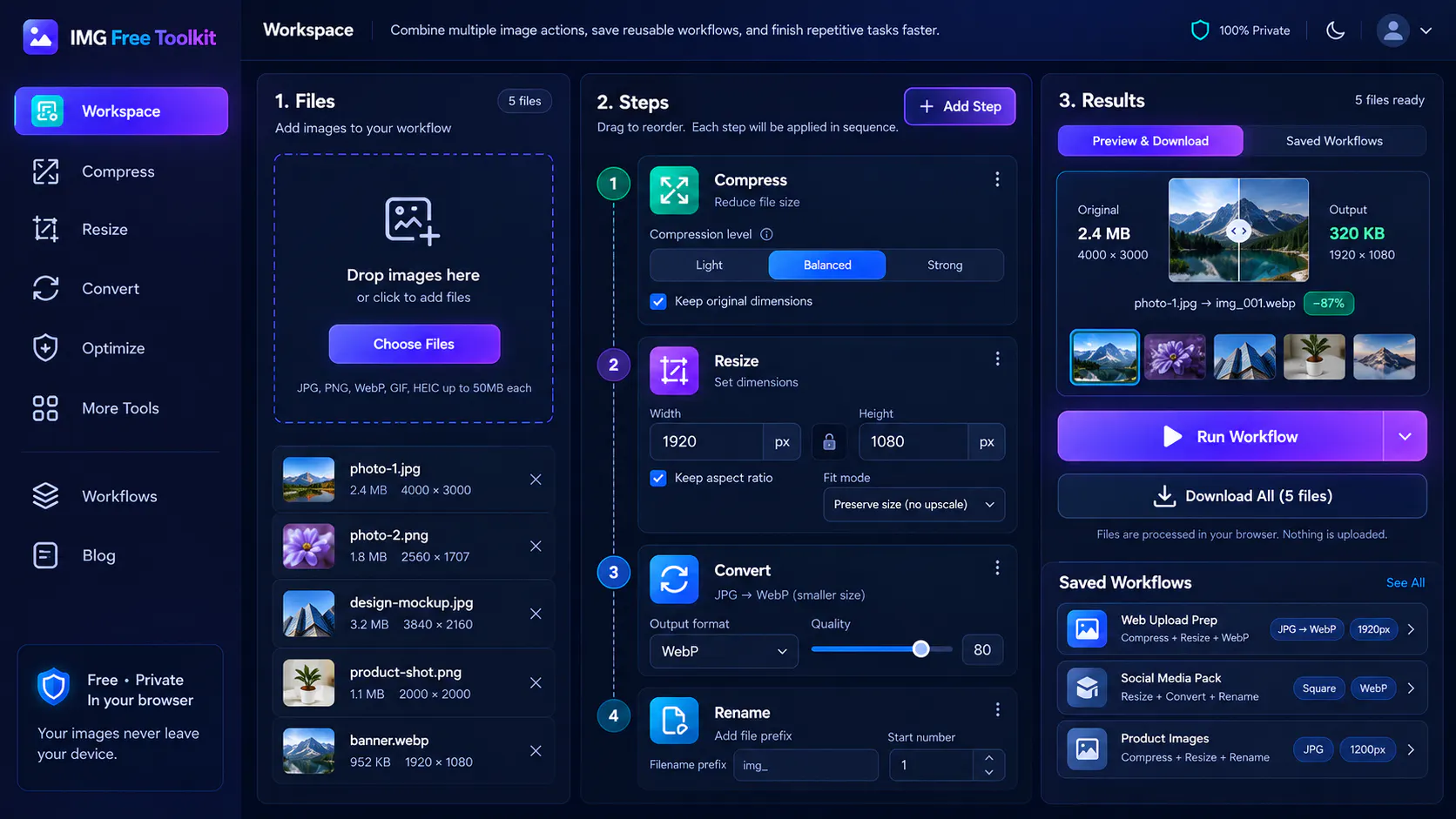
Task: Click the Quality slider handle
Action: 920,649
